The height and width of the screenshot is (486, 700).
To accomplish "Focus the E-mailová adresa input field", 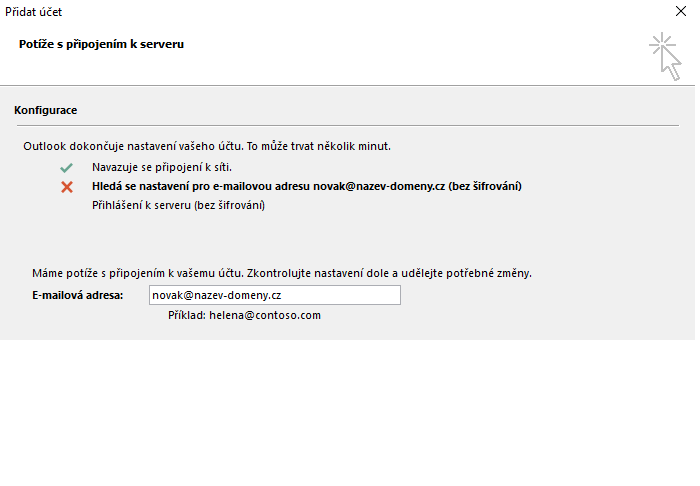I will (x=274, y=295).
